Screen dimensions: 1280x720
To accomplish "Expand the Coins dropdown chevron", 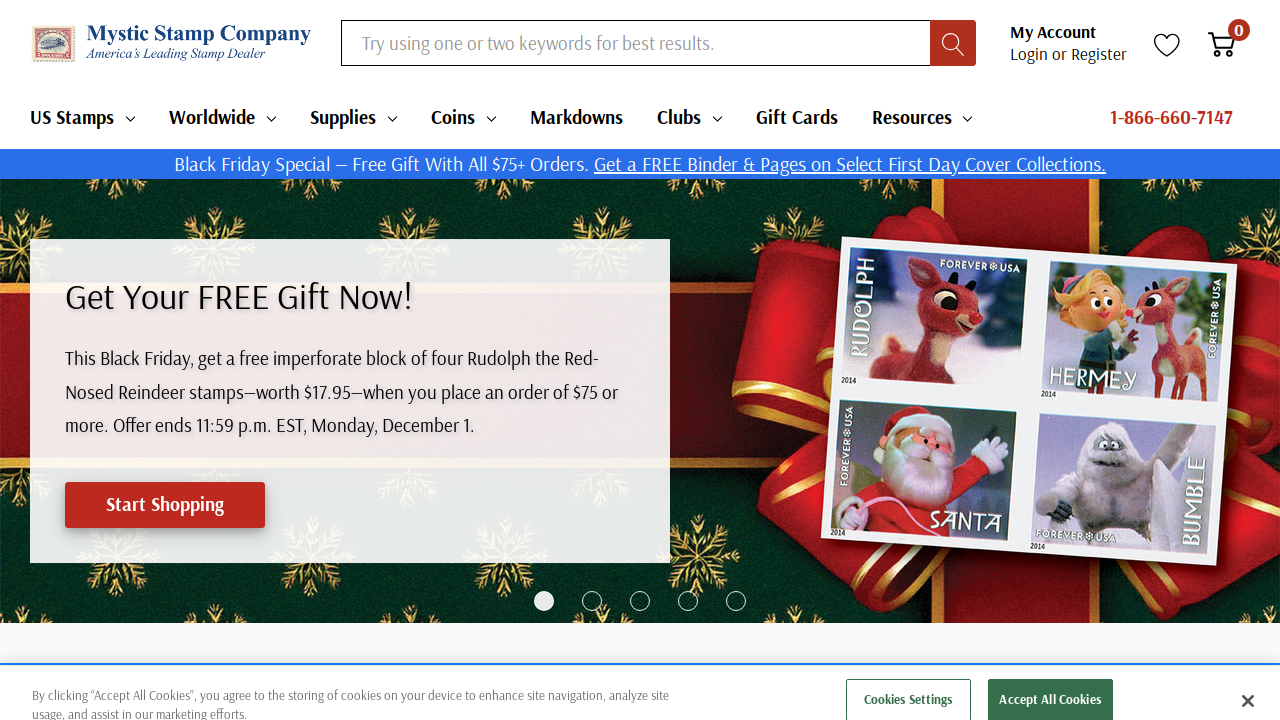I will click(491, 118).
